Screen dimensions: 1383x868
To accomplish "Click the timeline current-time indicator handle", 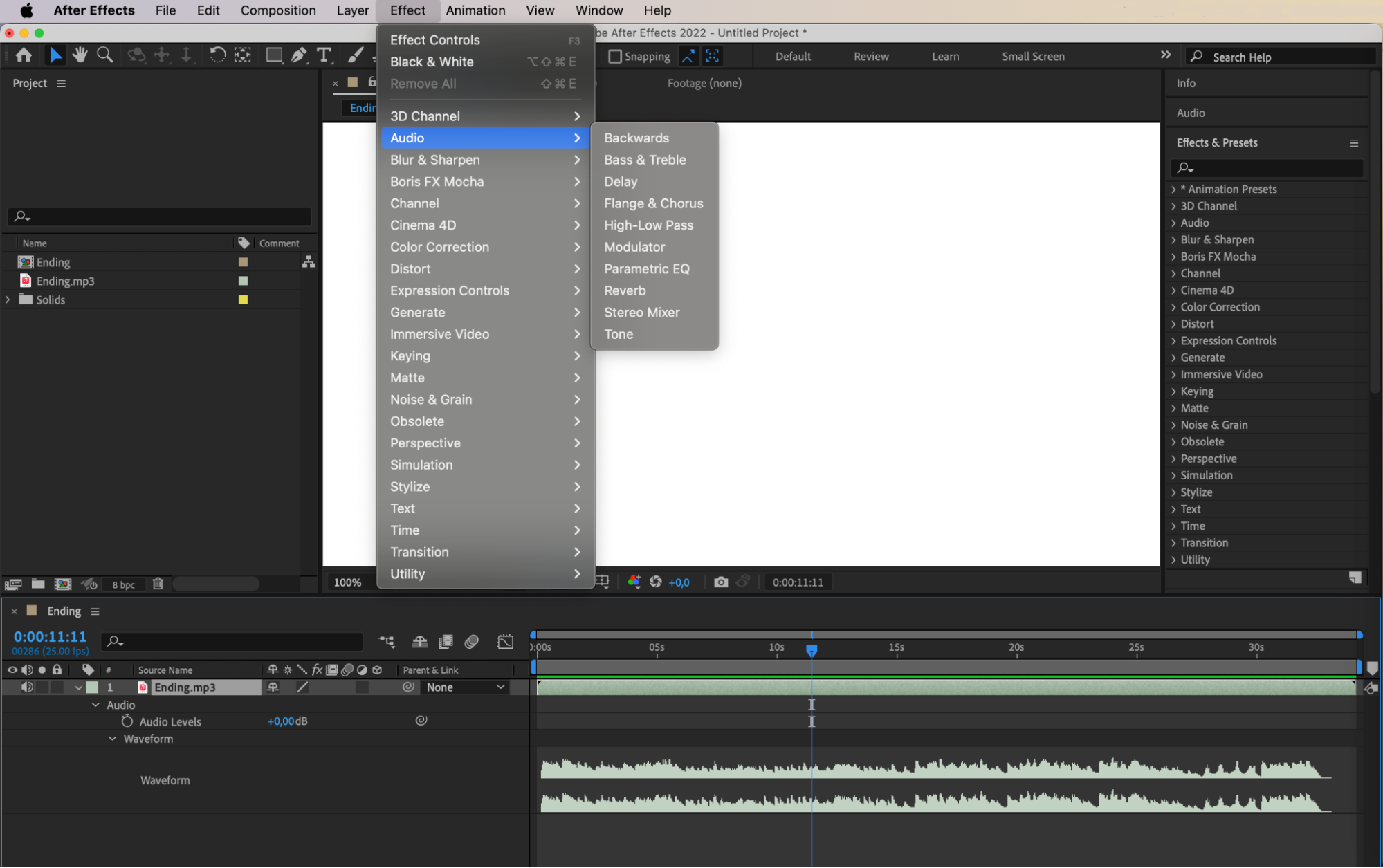I will (x=812, y=649).
